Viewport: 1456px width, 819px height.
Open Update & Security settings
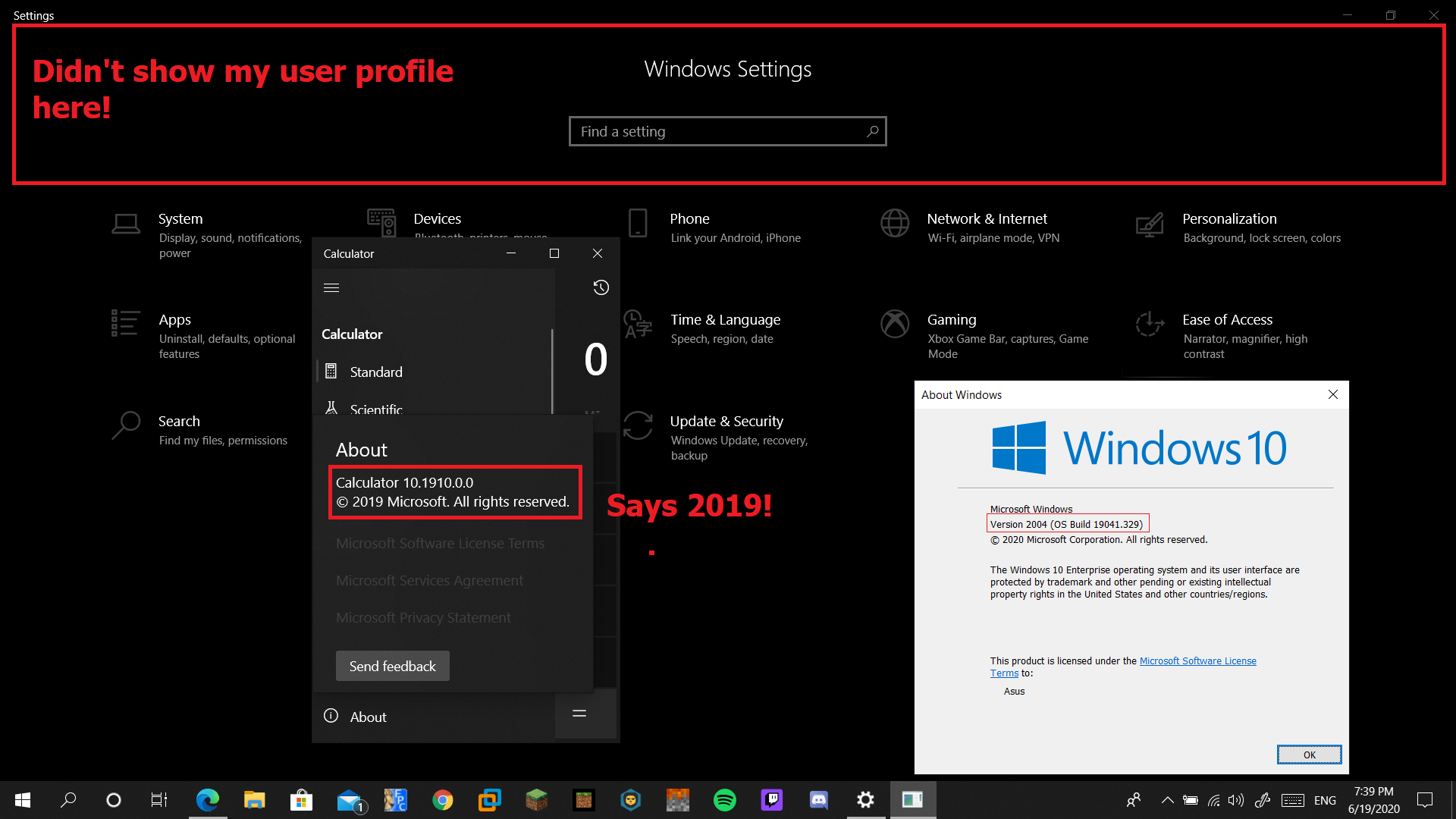[717, 438]
